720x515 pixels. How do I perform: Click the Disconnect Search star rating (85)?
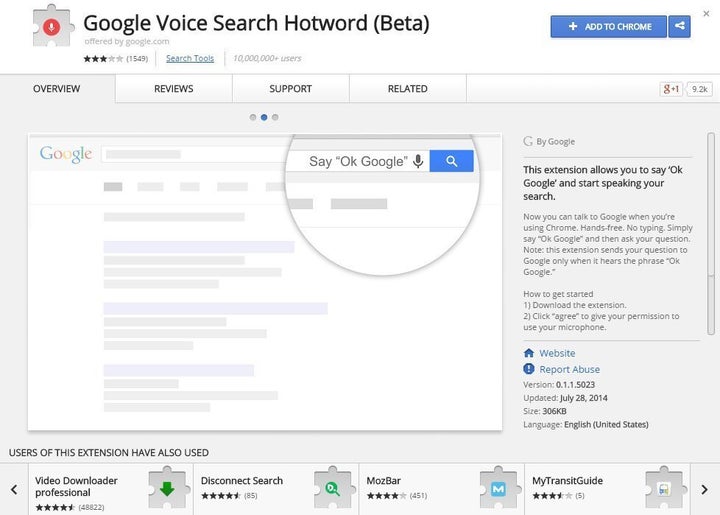229,496
